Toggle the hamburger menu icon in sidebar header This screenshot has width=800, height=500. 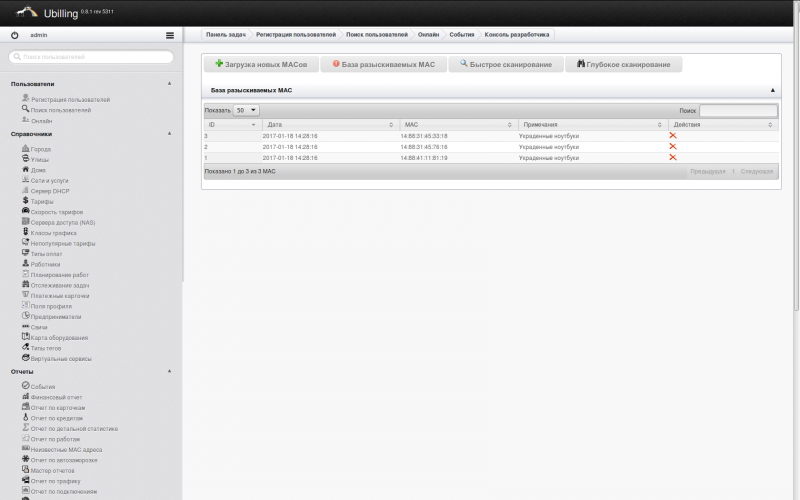pos(170,35)
